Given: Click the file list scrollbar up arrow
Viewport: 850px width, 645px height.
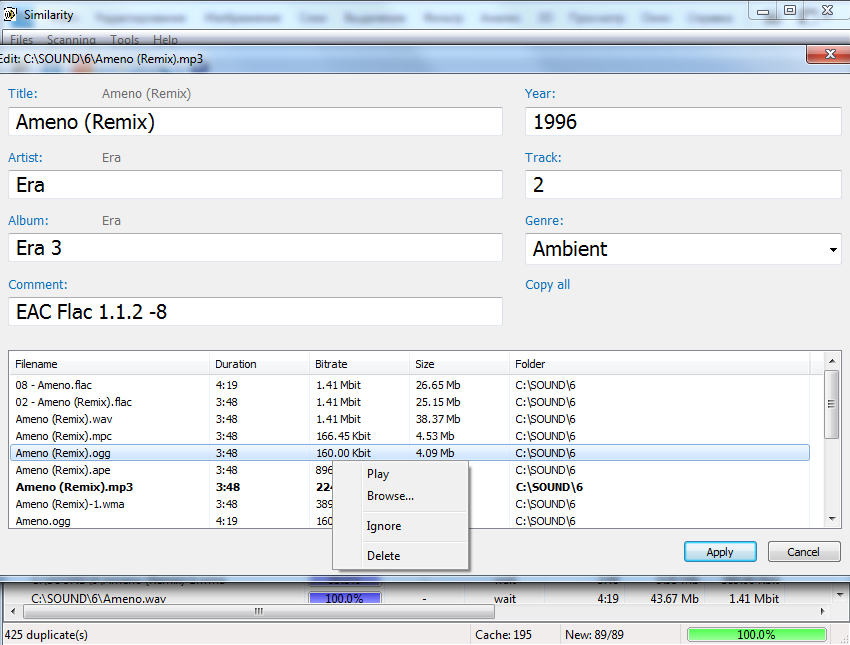Looking at the screenshot, I should pos(832,360).
